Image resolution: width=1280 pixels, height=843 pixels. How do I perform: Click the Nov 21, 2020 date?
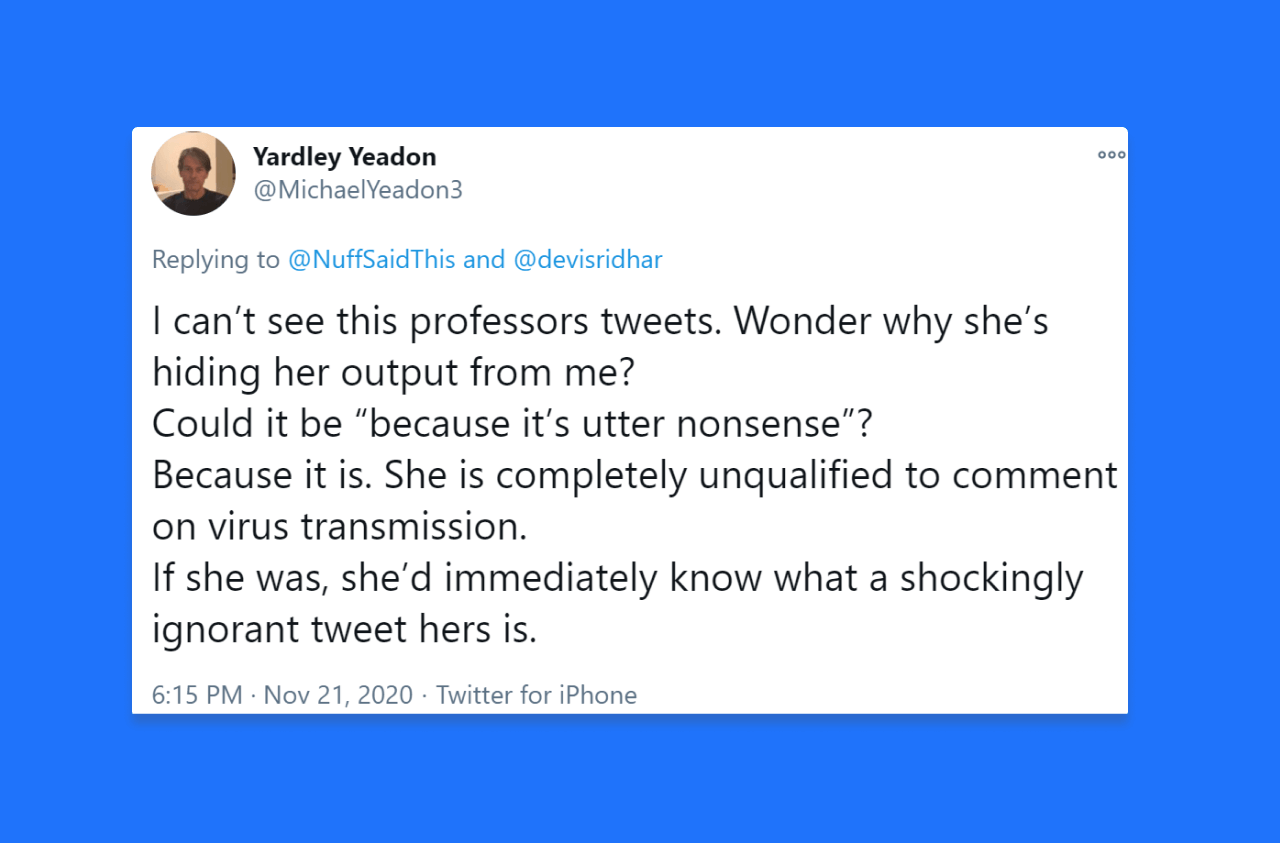(338, 695)
